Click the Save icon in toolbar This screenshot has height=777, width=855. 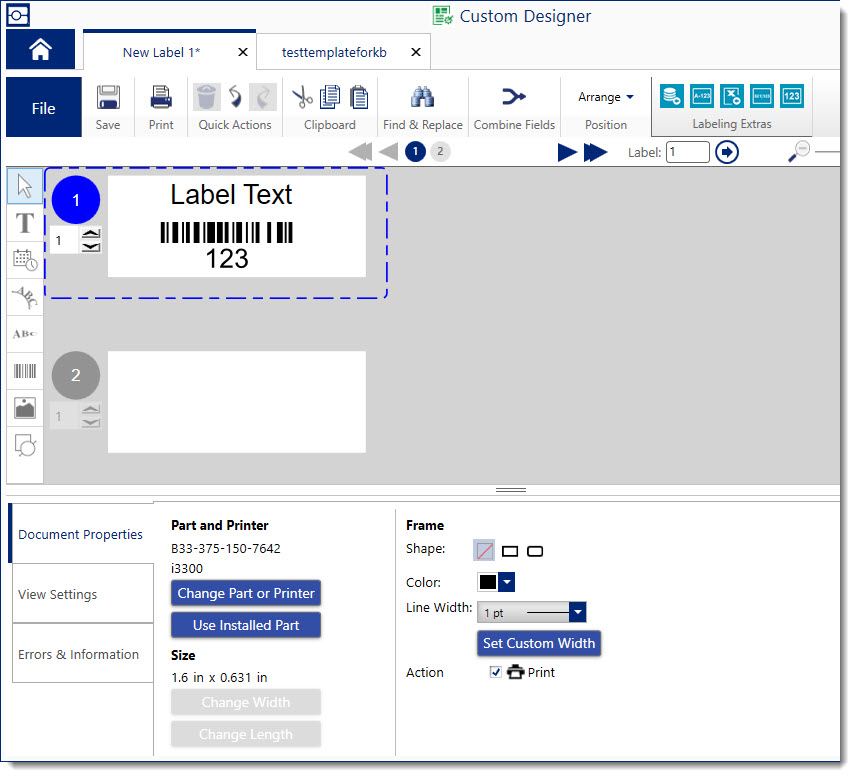pos(108,99)
